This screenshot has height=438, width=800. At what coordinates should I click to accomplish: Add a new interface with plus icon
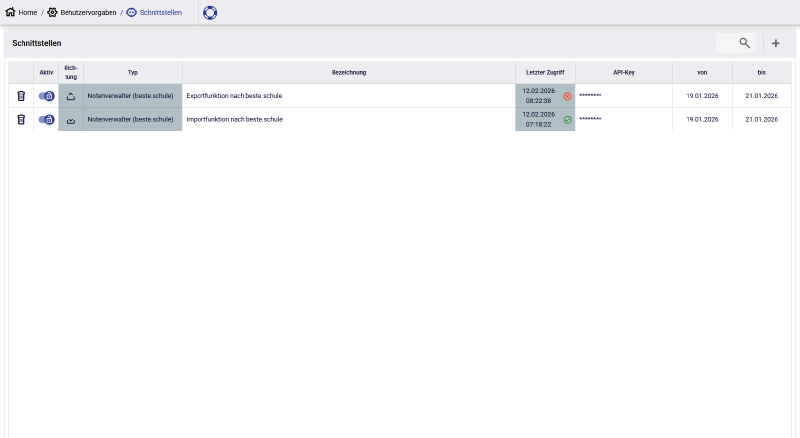(775, 43)
